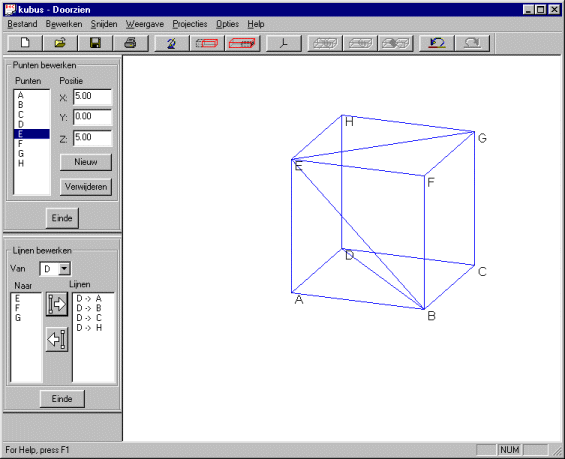Image resolution: width=565 pixels, height=459 pixels.
Task: Remove line using left-arrow button
Action: pos(57,339)
